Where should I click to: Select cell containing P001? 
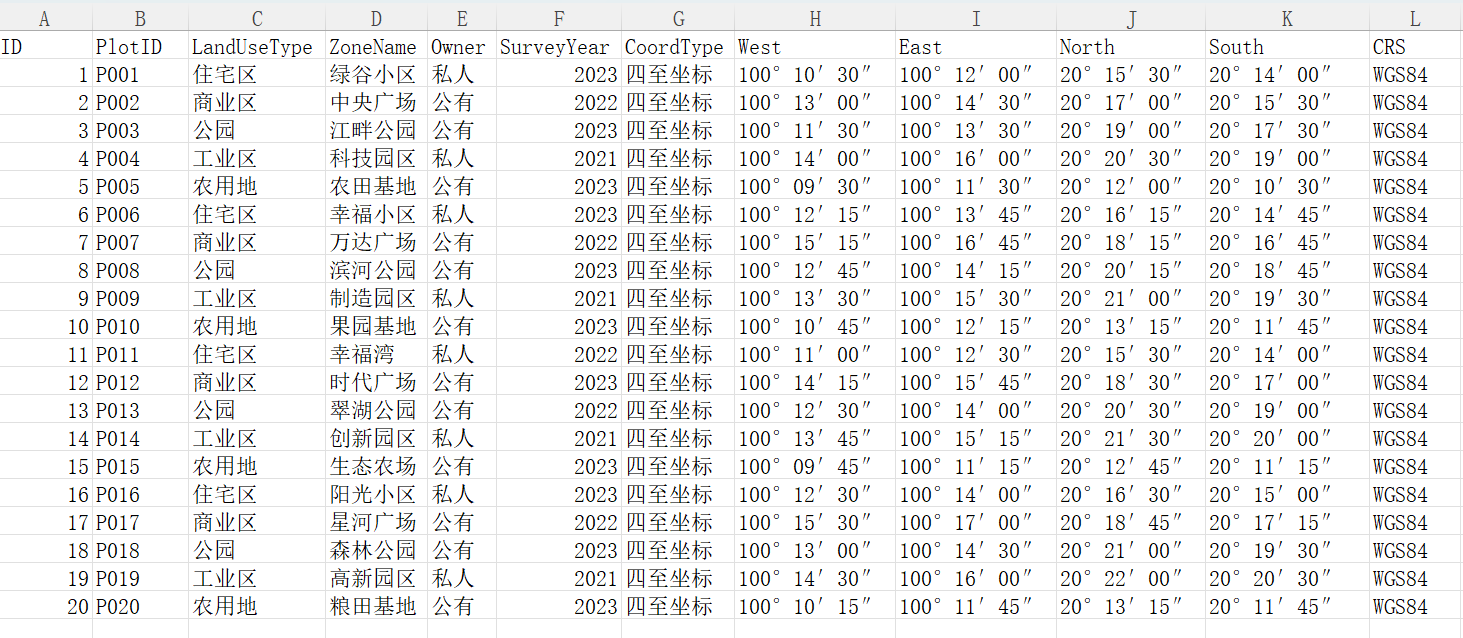tap(140, 74)
